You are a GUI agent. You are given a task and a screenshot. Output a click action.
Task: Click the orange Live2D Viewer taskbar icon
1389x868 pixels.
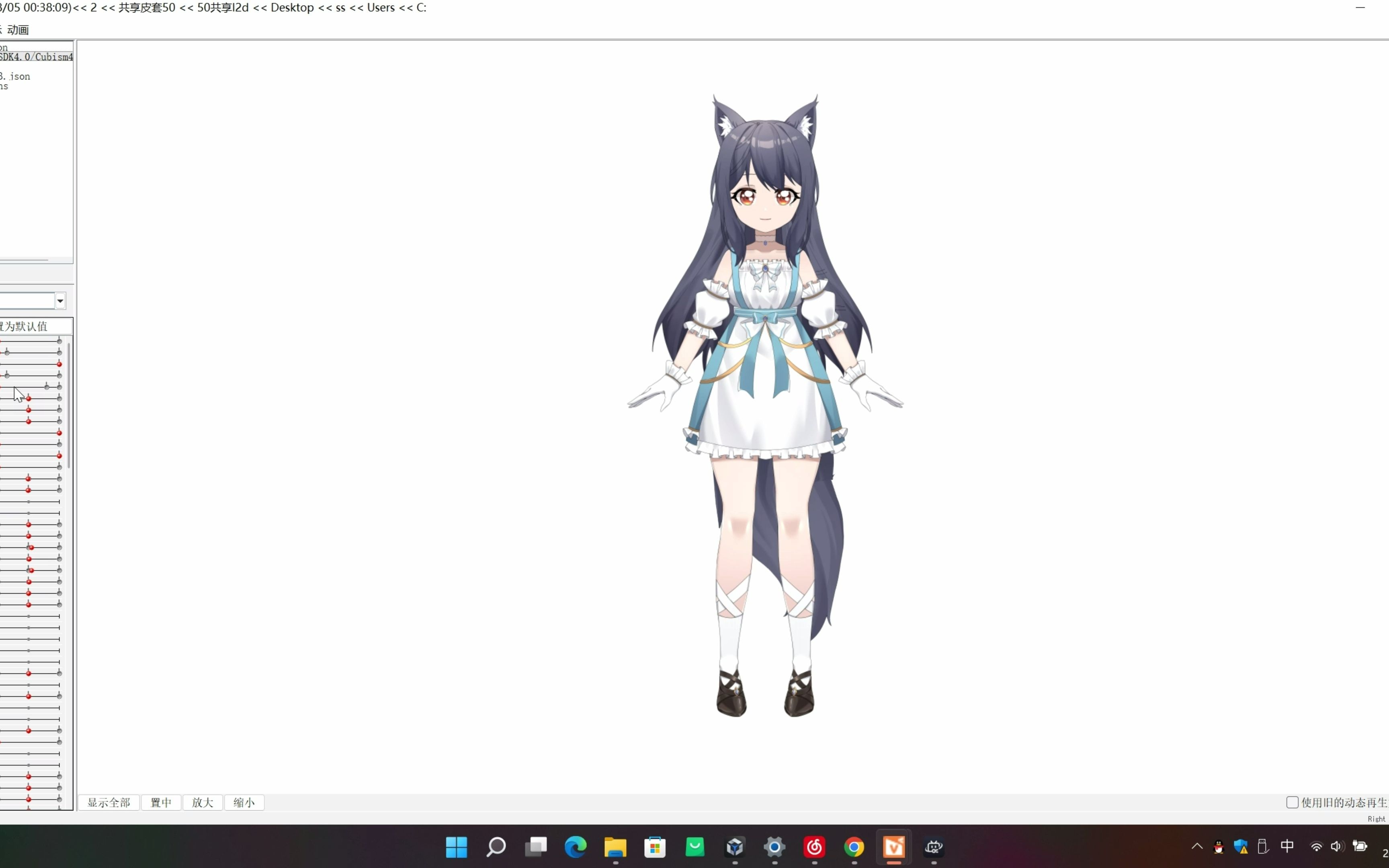point(894,847)
